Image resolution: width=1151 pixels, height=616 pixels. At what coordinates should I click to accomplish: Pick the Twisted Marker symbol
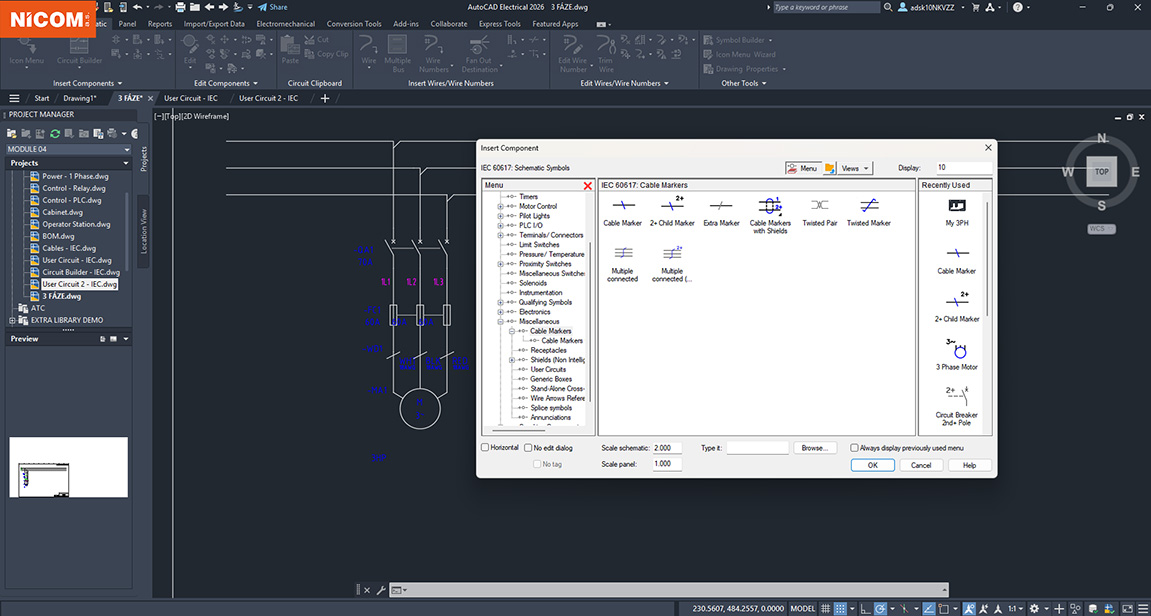coord(868,206)
